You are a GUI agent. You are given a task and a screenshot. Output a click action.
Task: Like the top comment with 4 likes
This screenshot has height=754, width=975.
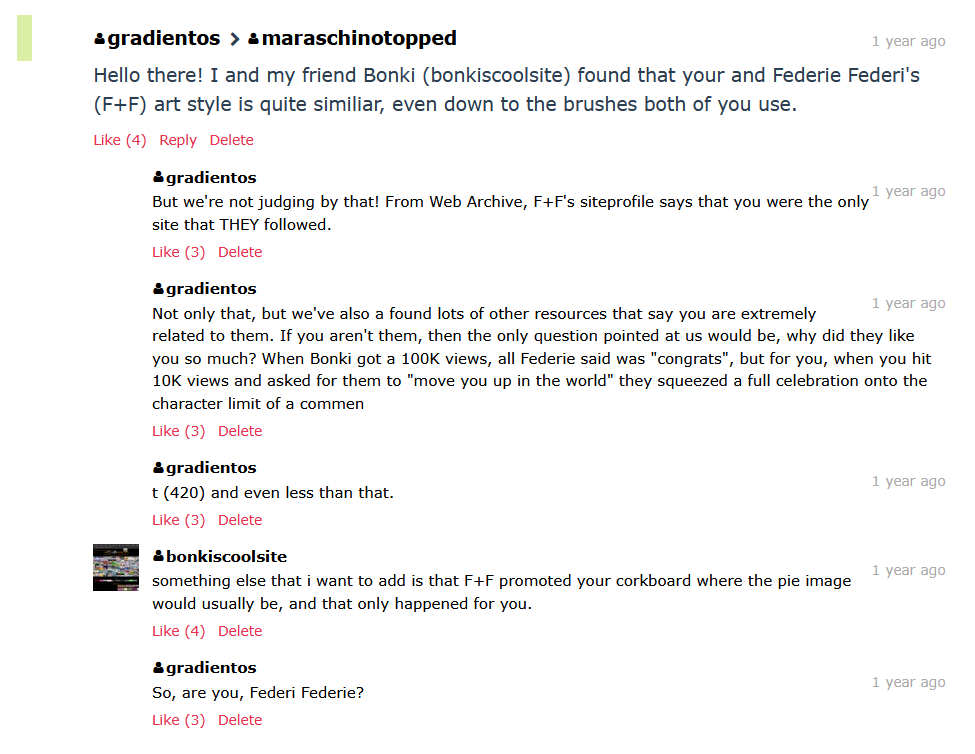point(120,140)
